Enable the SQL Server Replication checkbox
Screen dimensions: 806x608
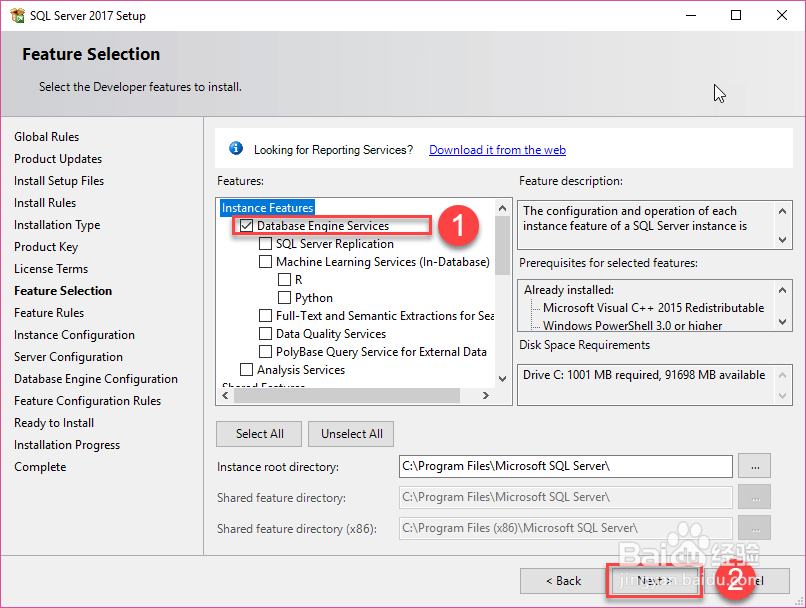265,244
